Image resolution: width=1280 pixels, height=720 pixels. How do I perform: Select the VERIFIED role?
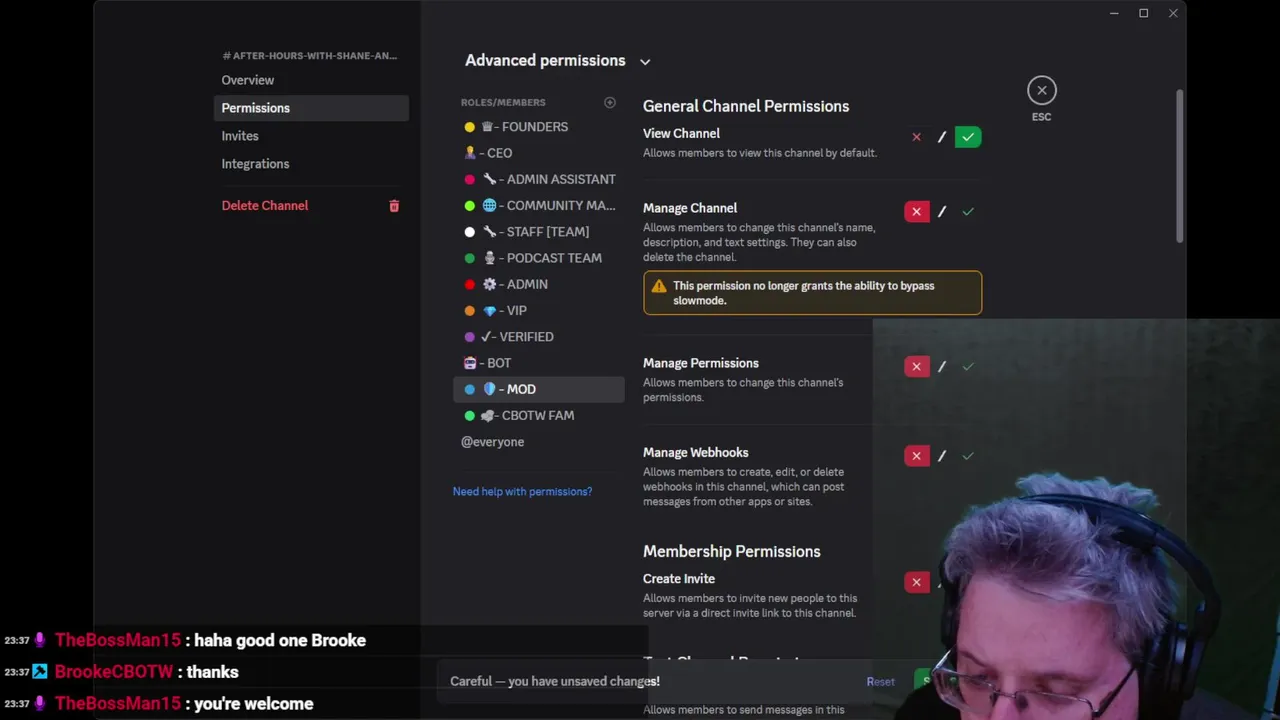pos(539,337)
